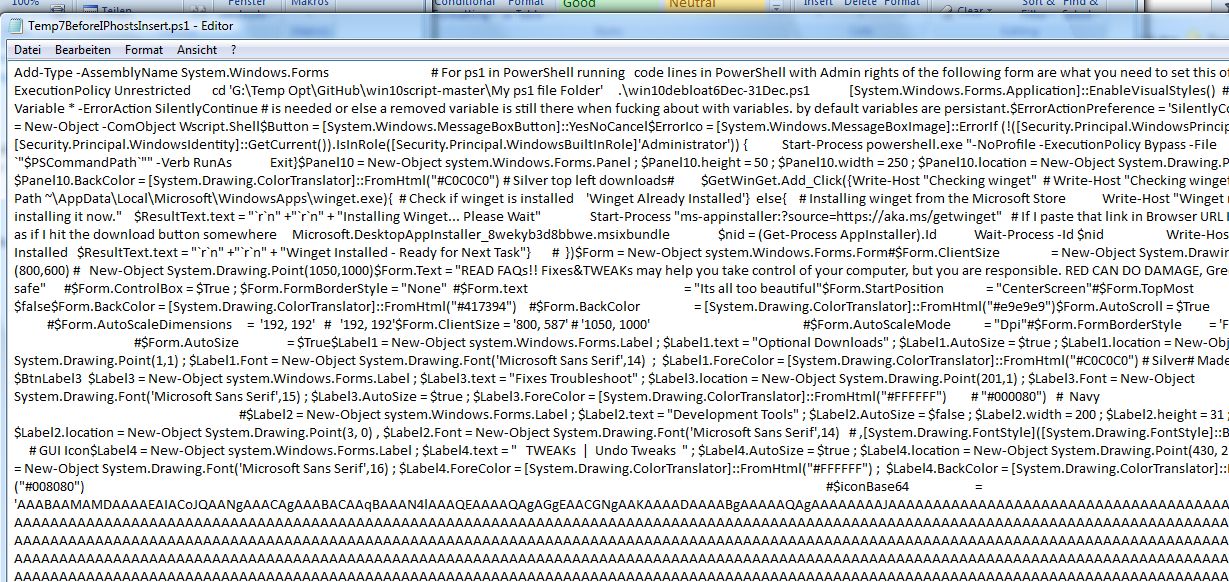Click '# Silver top left downloads#' comment
1229x582 pixels.
coord(590,180)
